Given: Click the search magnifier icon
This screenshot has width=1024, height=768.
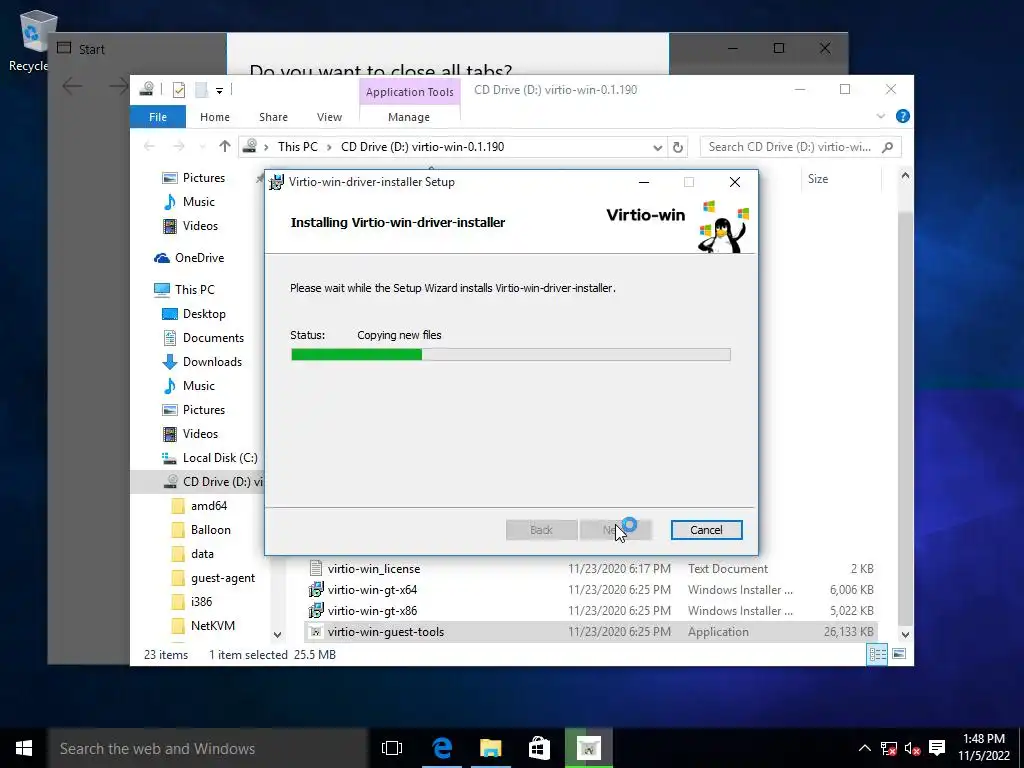Looking at the screenshot, I should tap(887, 147).
